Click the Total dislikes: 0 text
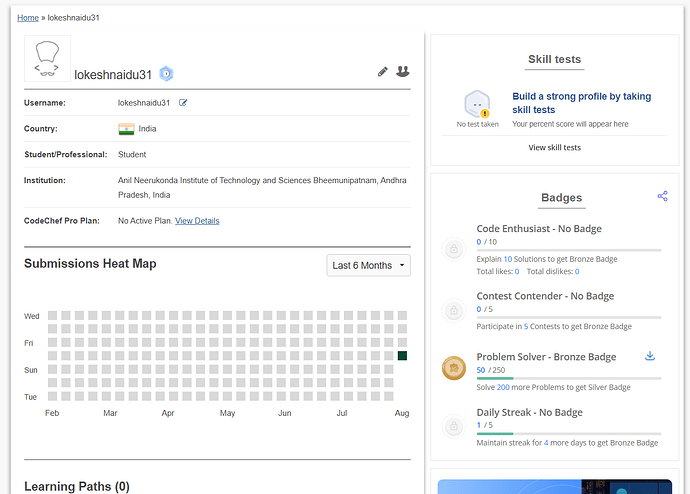 (553, 271)
